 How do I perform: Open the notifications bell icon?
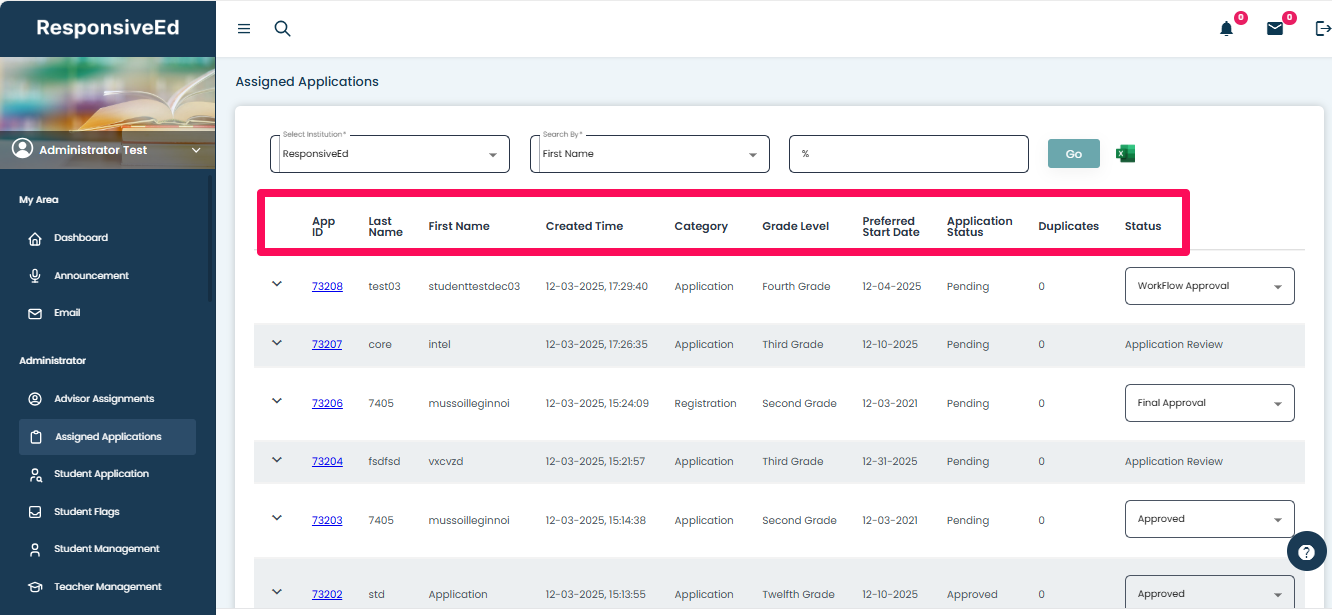pyautogui.click(x=1227, y=29)
